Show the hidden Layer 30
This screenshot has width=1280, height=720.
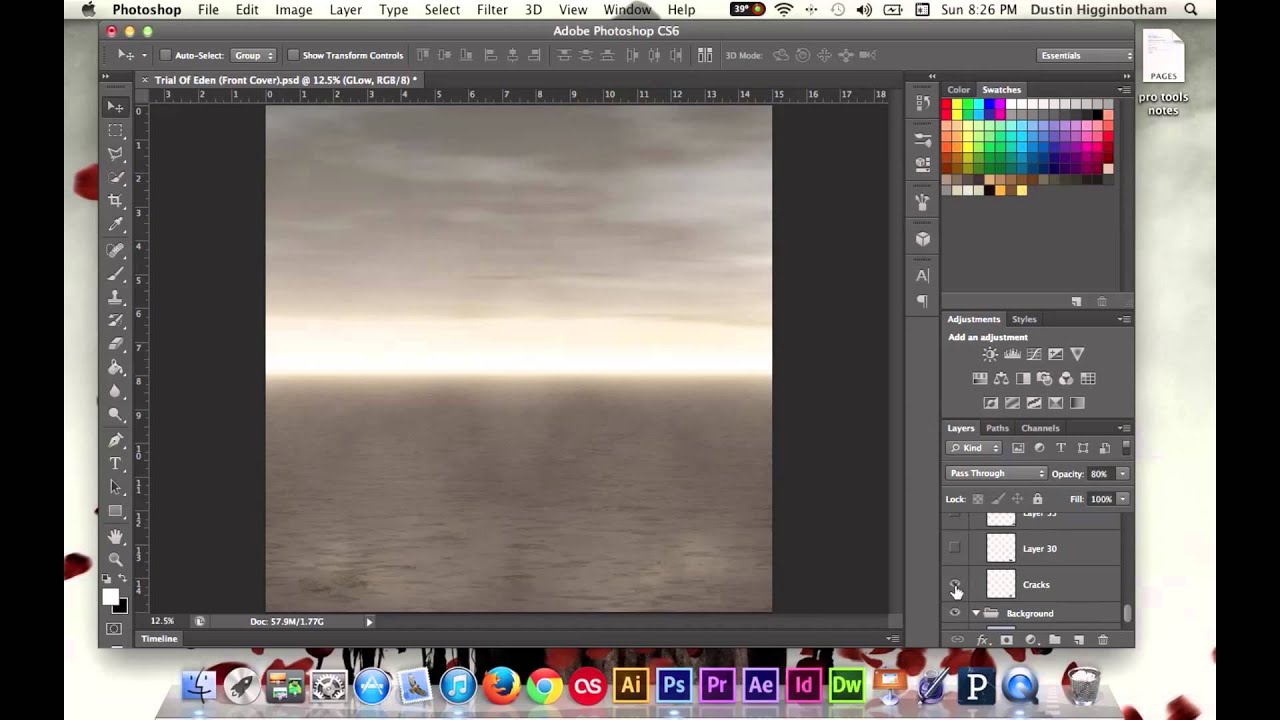pos(955,548)
